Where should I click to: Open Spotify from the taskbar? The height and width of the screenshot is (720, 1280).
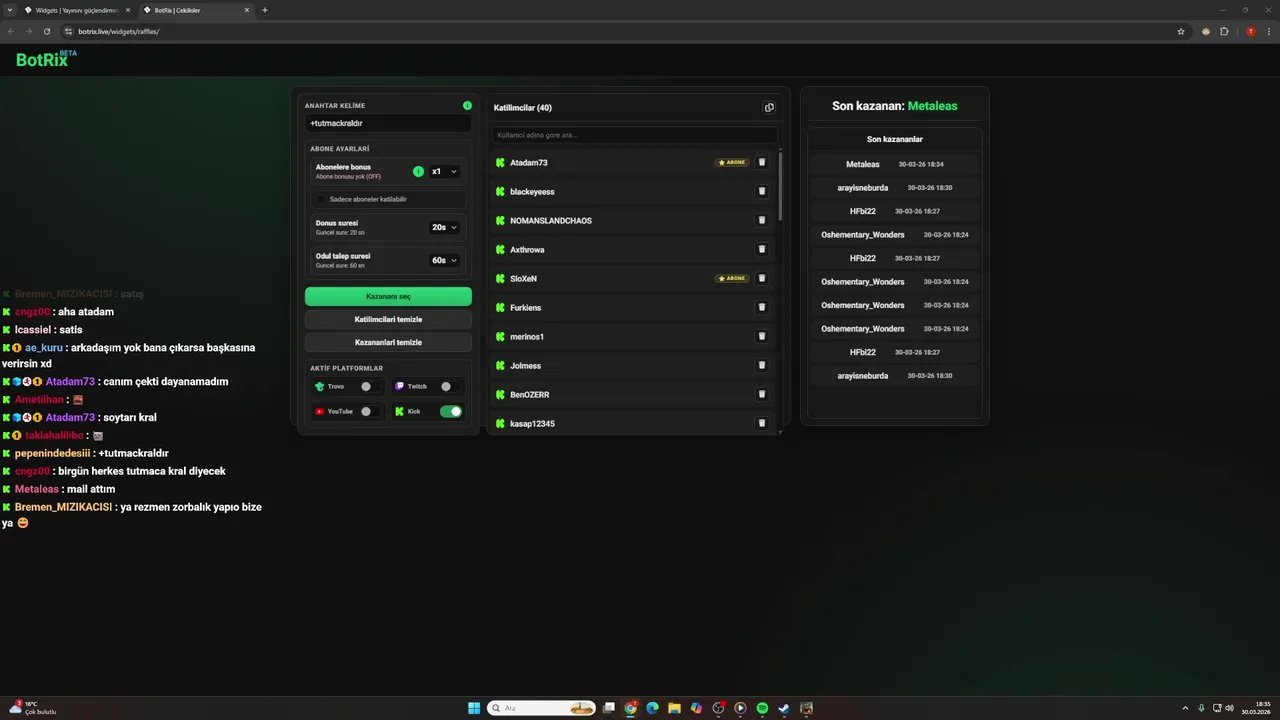click(762, 708)
